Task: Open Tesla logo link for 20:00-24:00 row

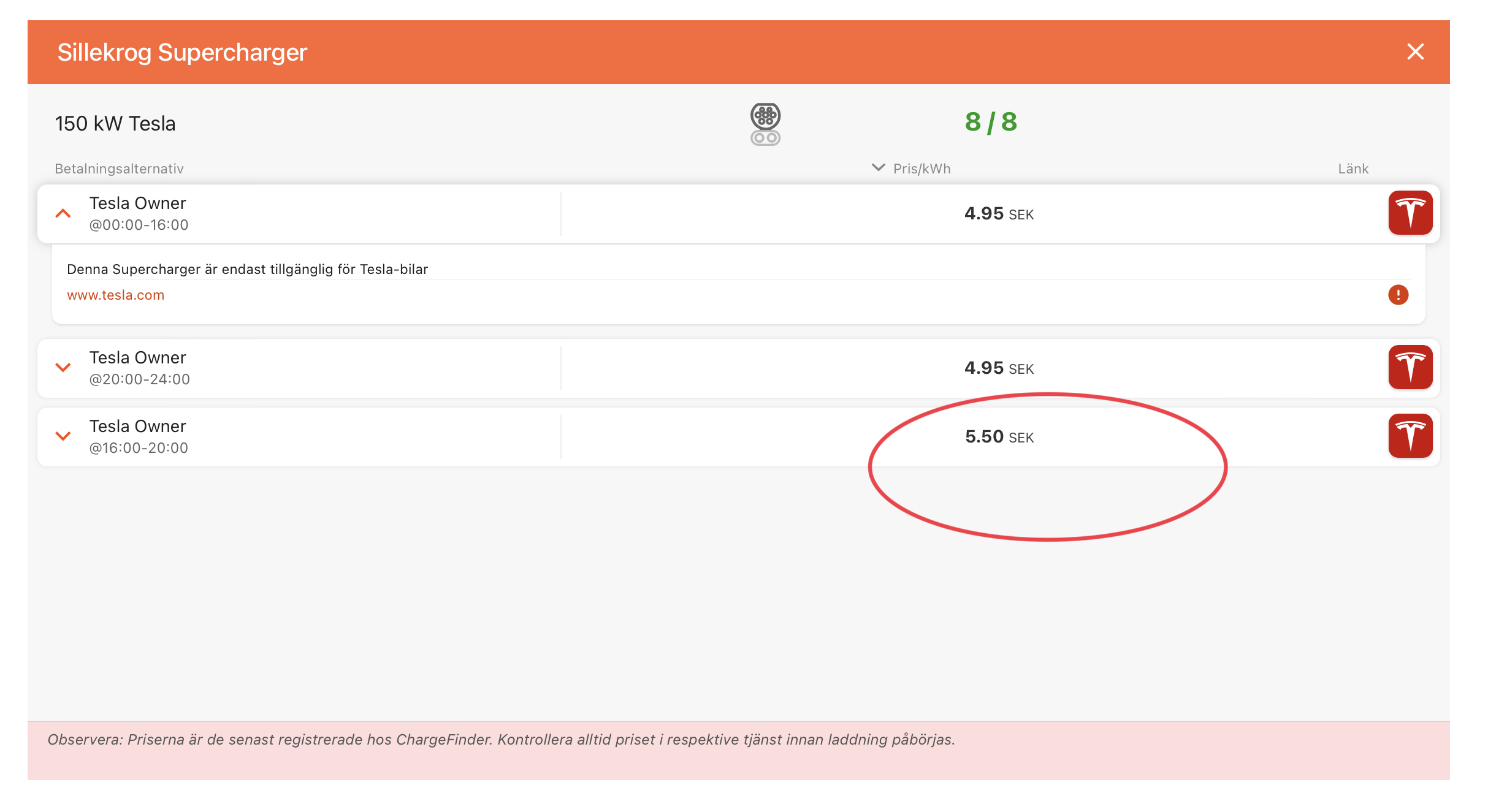Action: tap(1410, 367)
